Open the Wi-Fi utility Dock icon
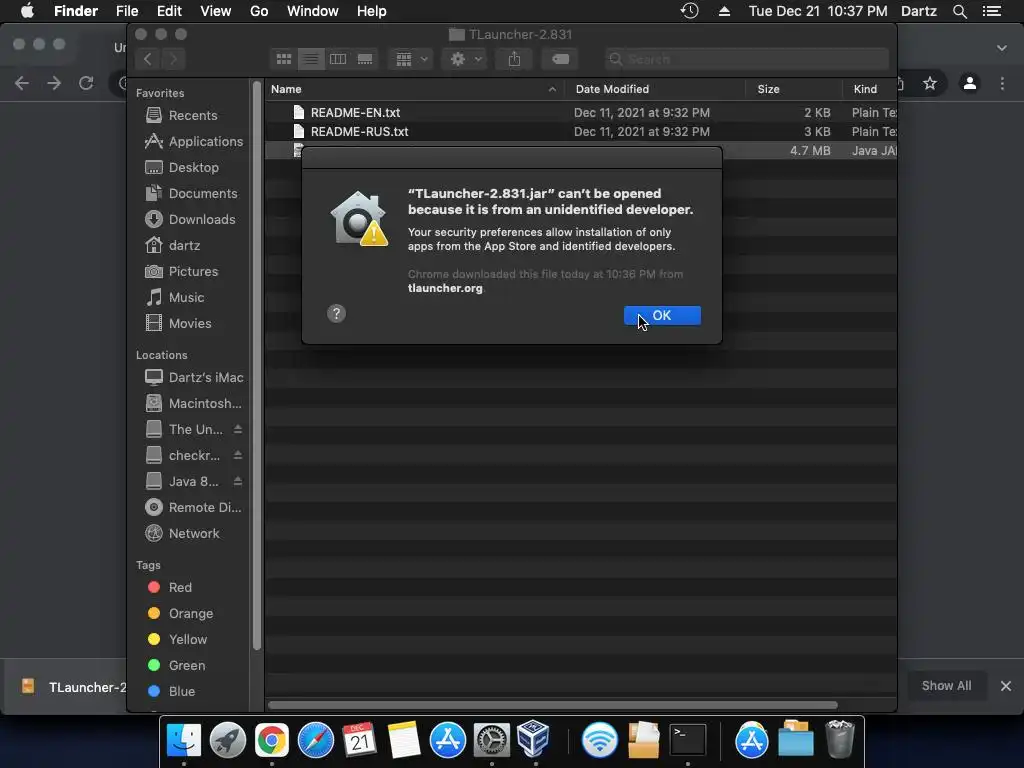1024x768 pixels. coord(600,740)
